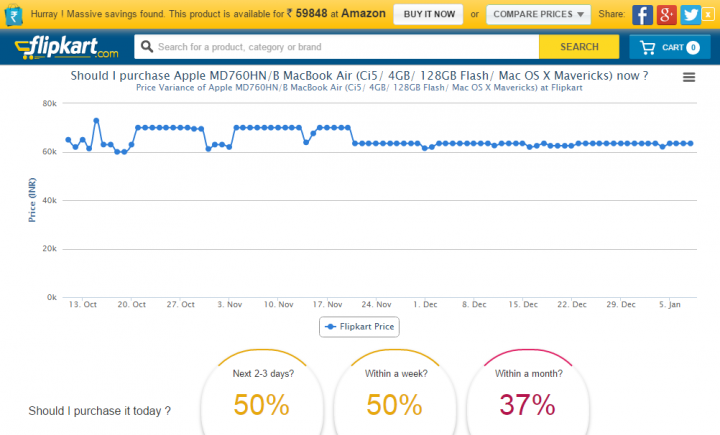Share on Facebook
The height and width of the screenshot is (435, 720).
(642, 15)
